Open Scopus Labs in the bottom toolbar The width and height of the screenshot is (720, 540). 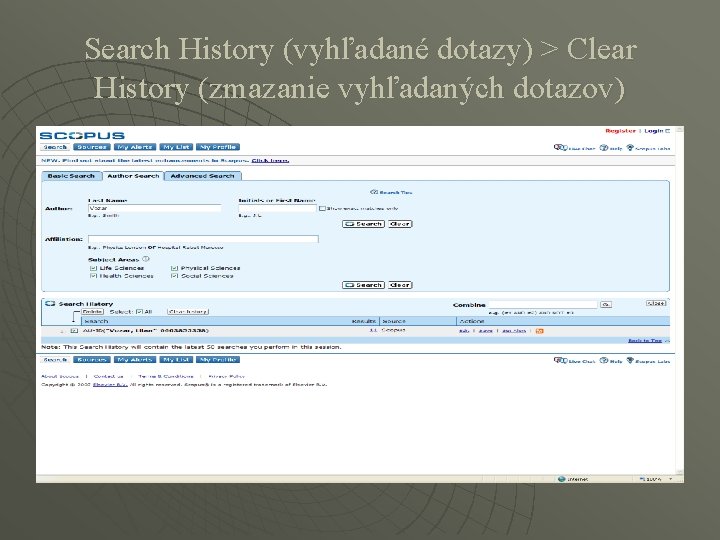[648, 361]
